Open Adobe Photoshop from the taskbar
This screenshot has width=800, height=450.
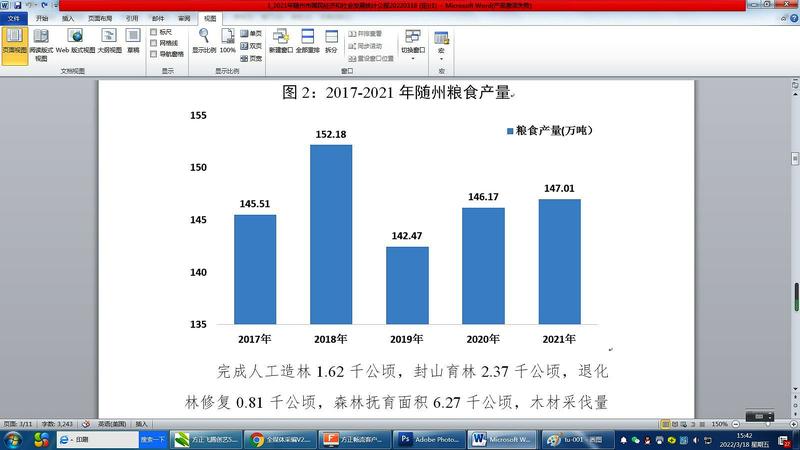pos(424,439)
